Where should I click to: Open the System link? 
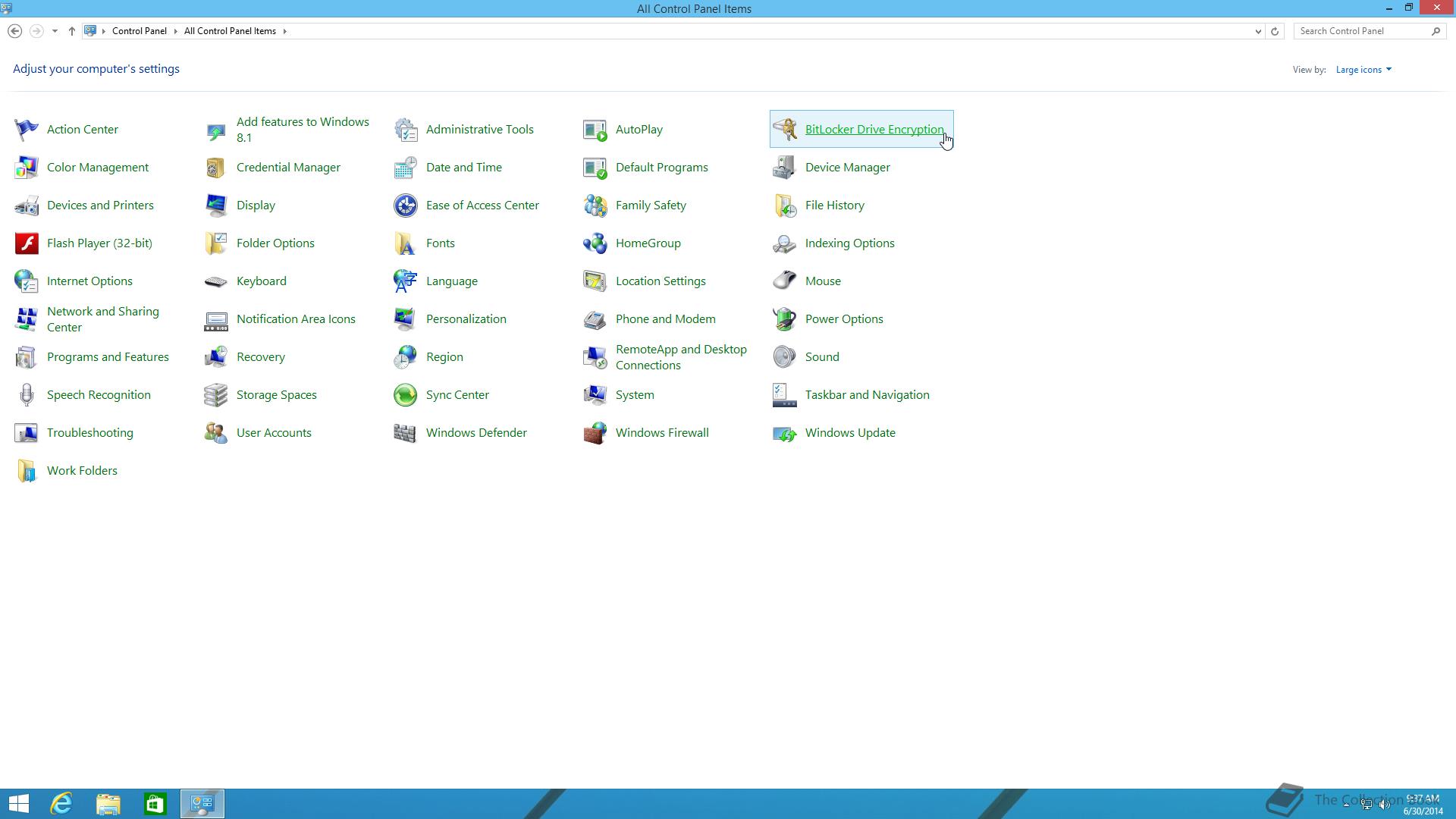click(x=635, y=395)
